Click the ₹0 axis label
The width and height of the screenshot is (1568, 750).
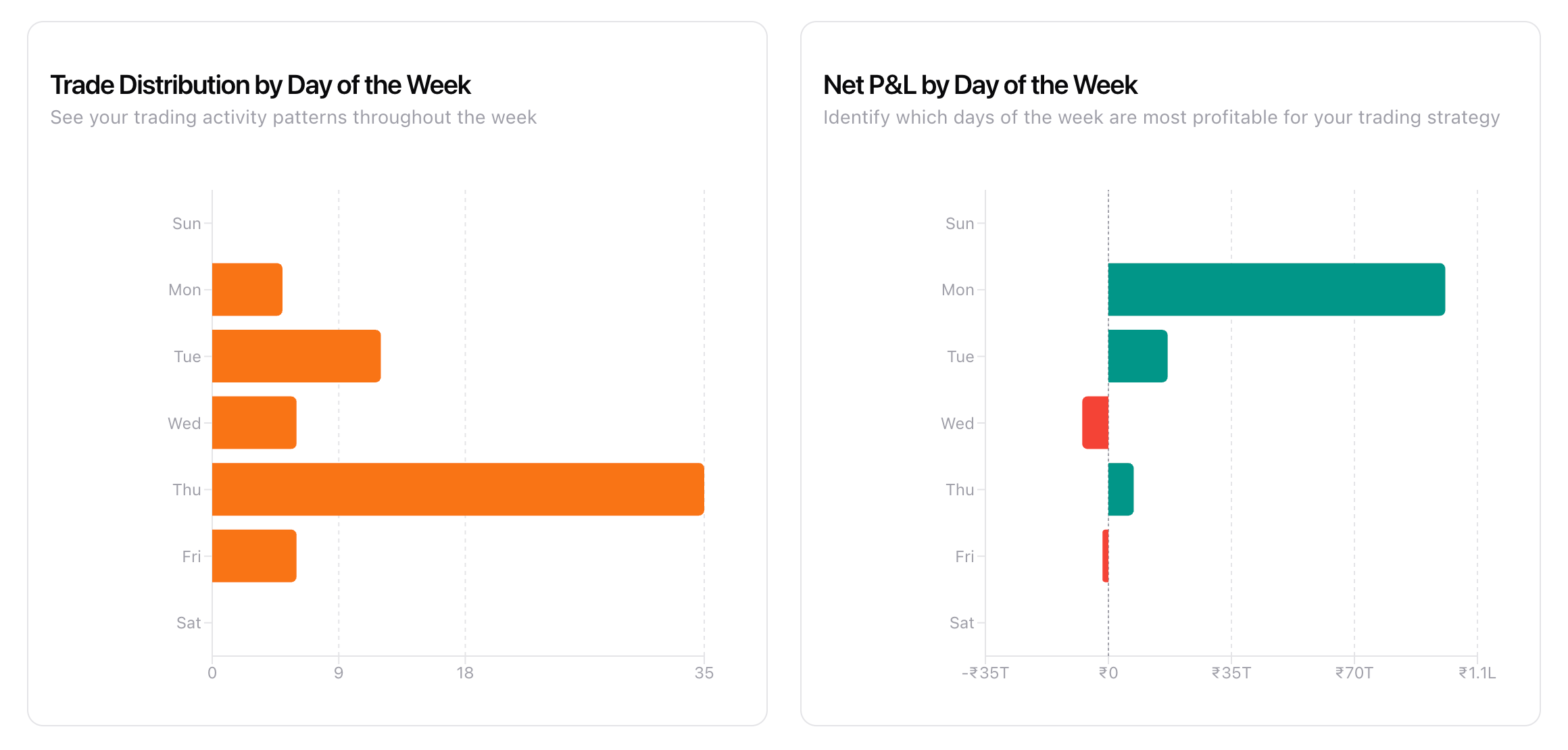click(x=1108, y=673)
